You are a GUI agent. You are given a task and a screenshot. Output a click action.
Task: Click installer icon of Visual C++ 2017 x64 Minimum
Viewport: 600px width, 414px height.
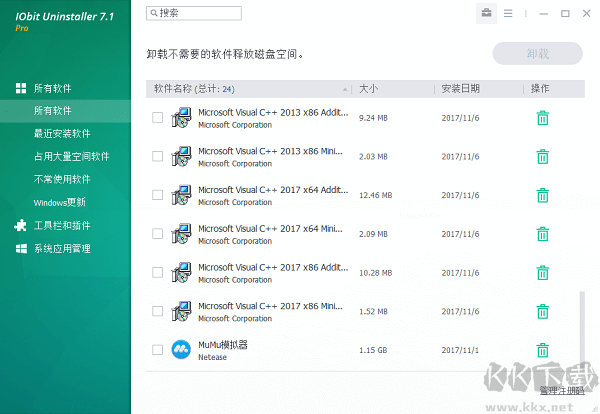(181, 233)
